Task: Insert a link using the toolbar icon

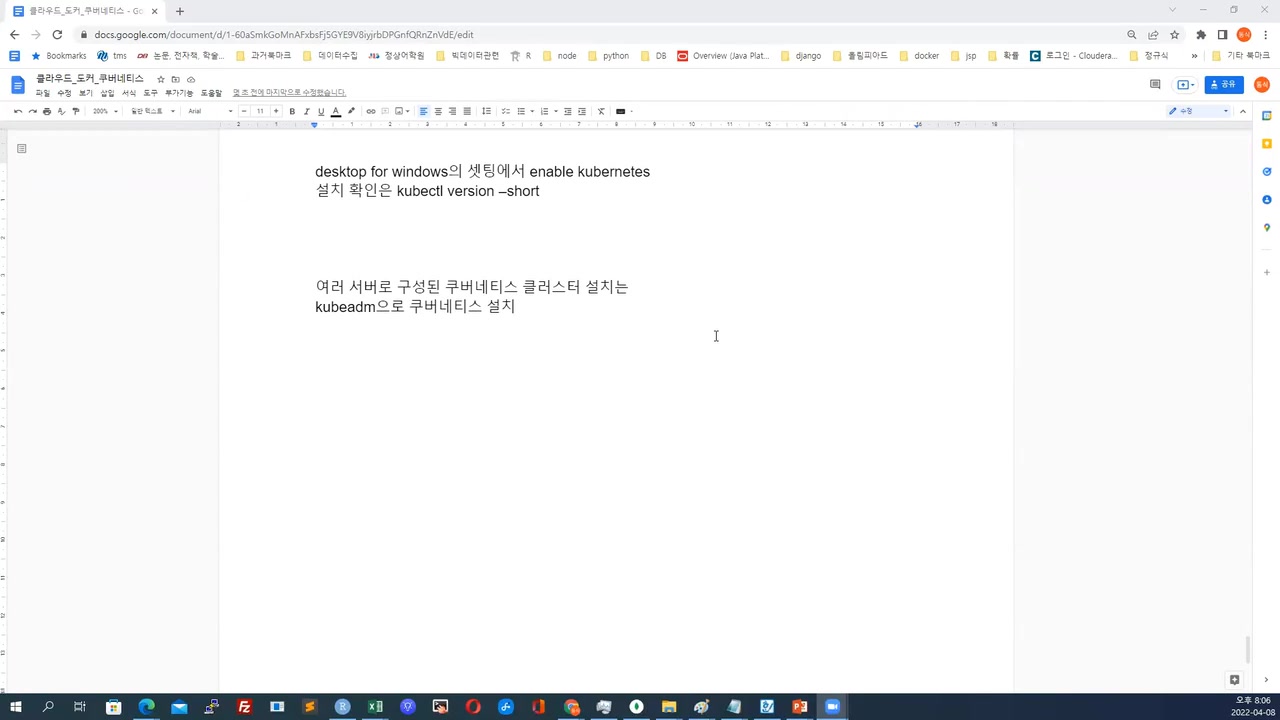Action: [371, 111]
